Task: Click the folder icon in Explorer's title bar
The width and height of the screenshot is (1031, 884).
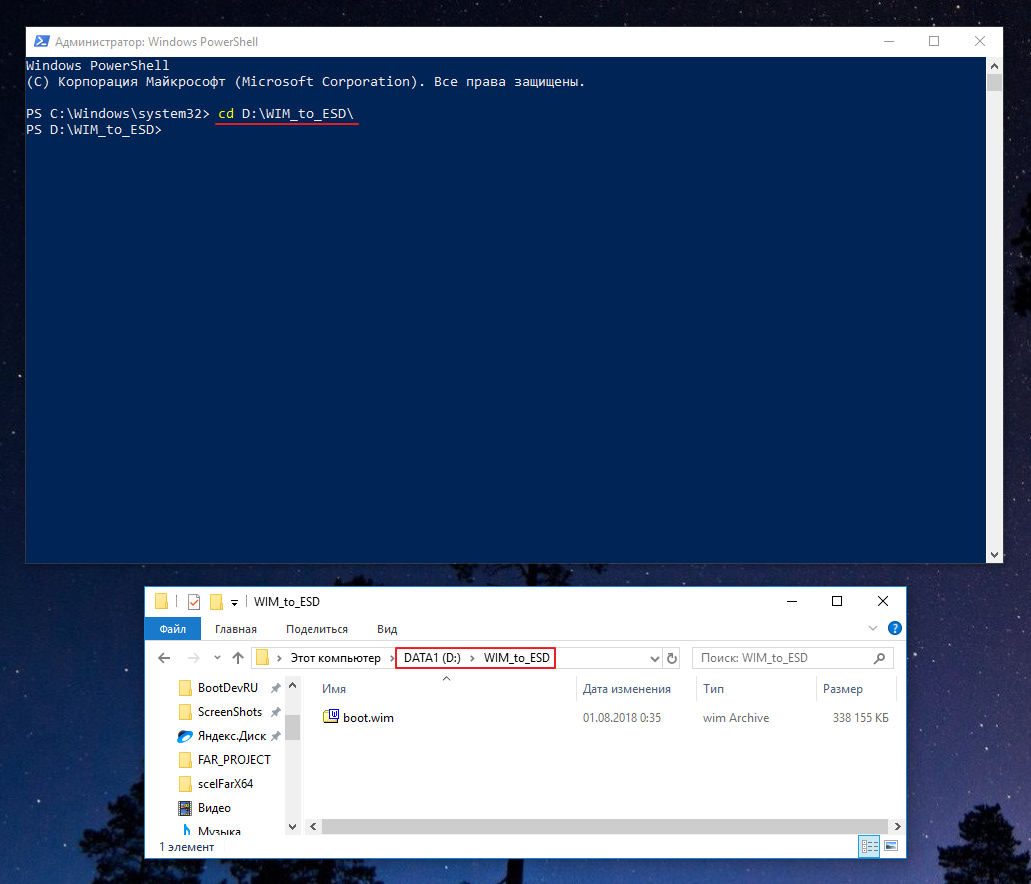Action: pos(162,601)
